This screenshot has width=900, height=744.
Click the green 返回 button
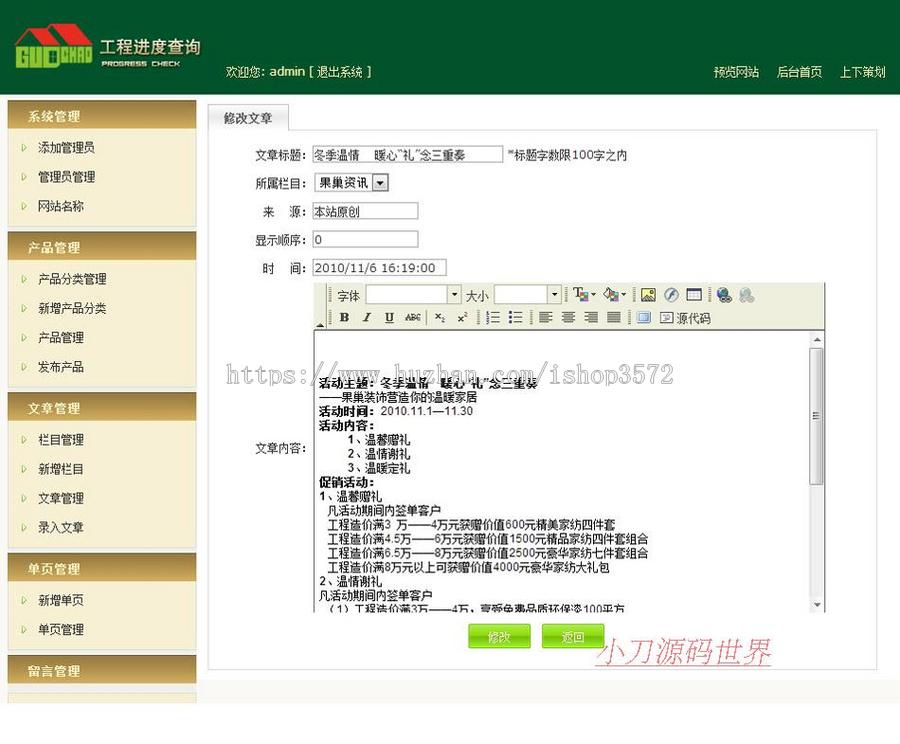click(572, 636)
